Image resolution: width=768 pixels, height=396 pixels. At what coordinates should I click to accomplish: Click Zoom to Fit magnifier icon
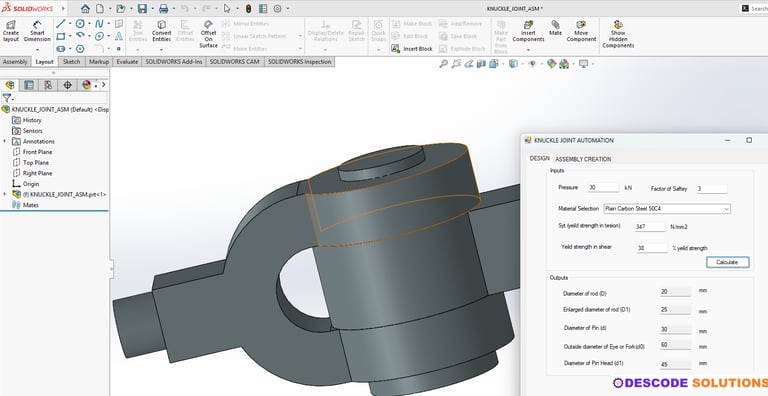(443, 64)
